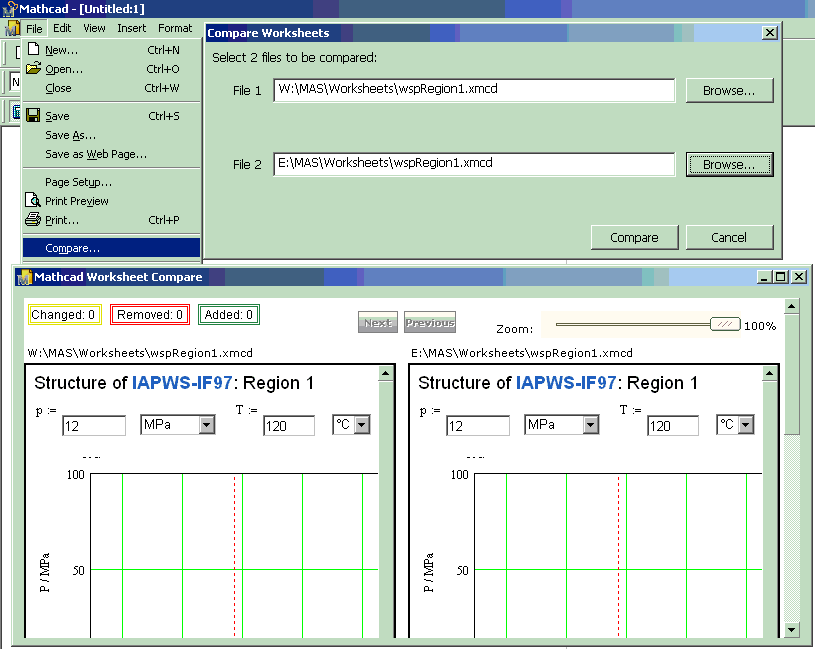Click scroll-up arrow of outer compare scrollbar
The width and height of the screenshot is (815, 649).
point(792,306)
